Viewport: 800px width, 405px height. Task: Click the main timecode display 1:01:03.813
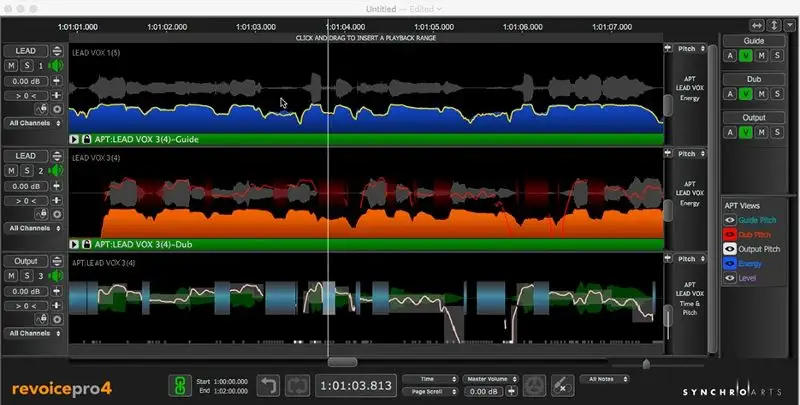(355, 385)
